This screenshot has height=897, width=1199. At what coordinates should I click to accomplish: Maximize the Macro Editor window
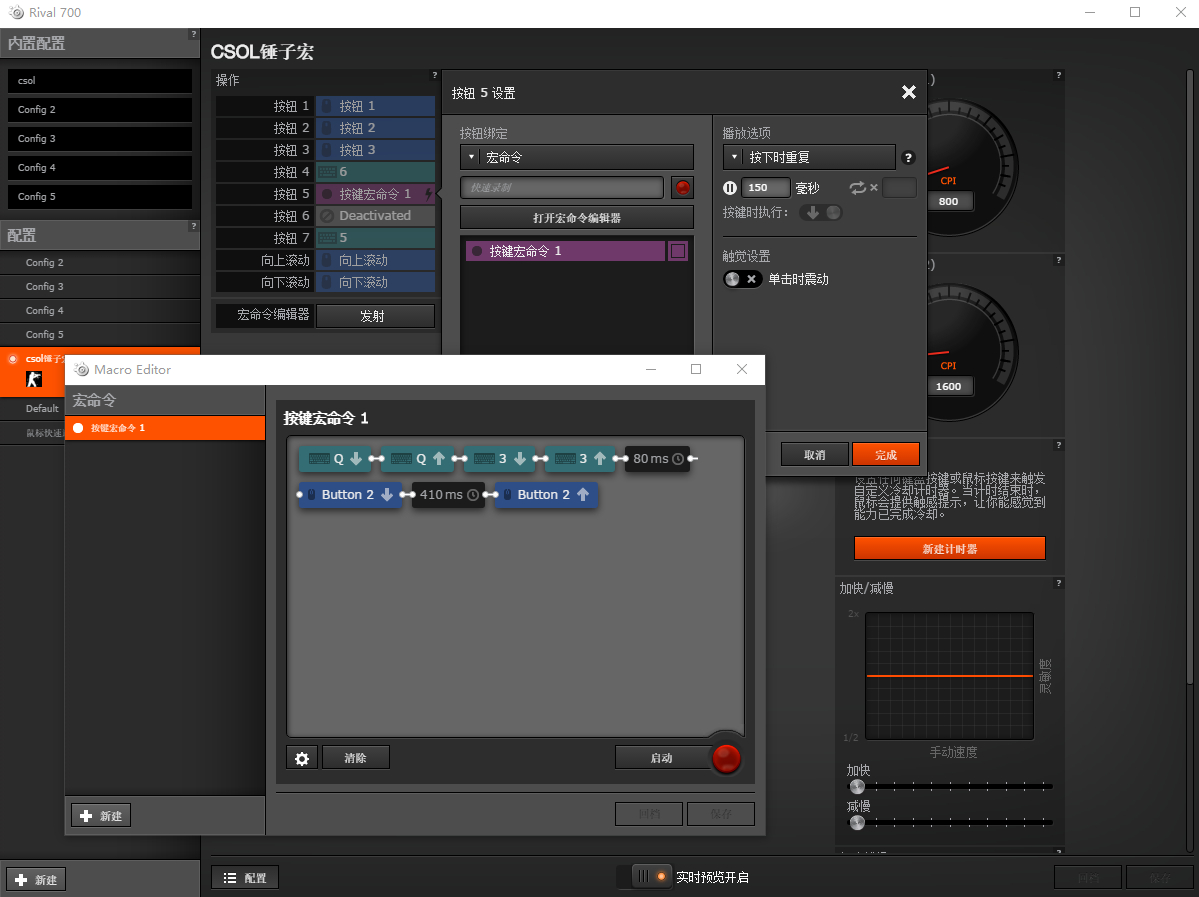pyautogui.click(x=696, y=369)
